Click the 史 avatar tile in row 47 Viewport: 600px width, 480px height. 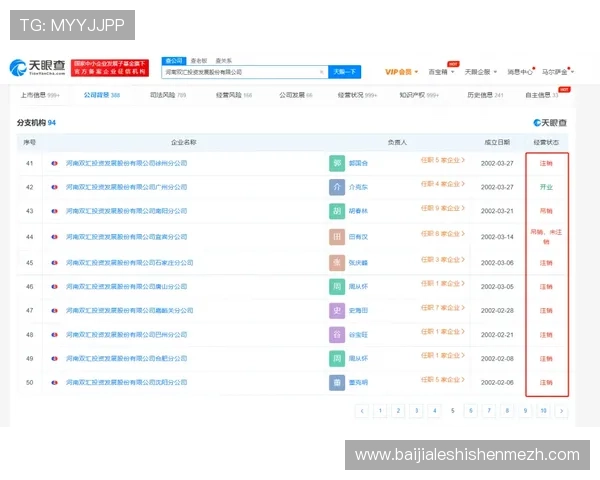click(337, 310)
